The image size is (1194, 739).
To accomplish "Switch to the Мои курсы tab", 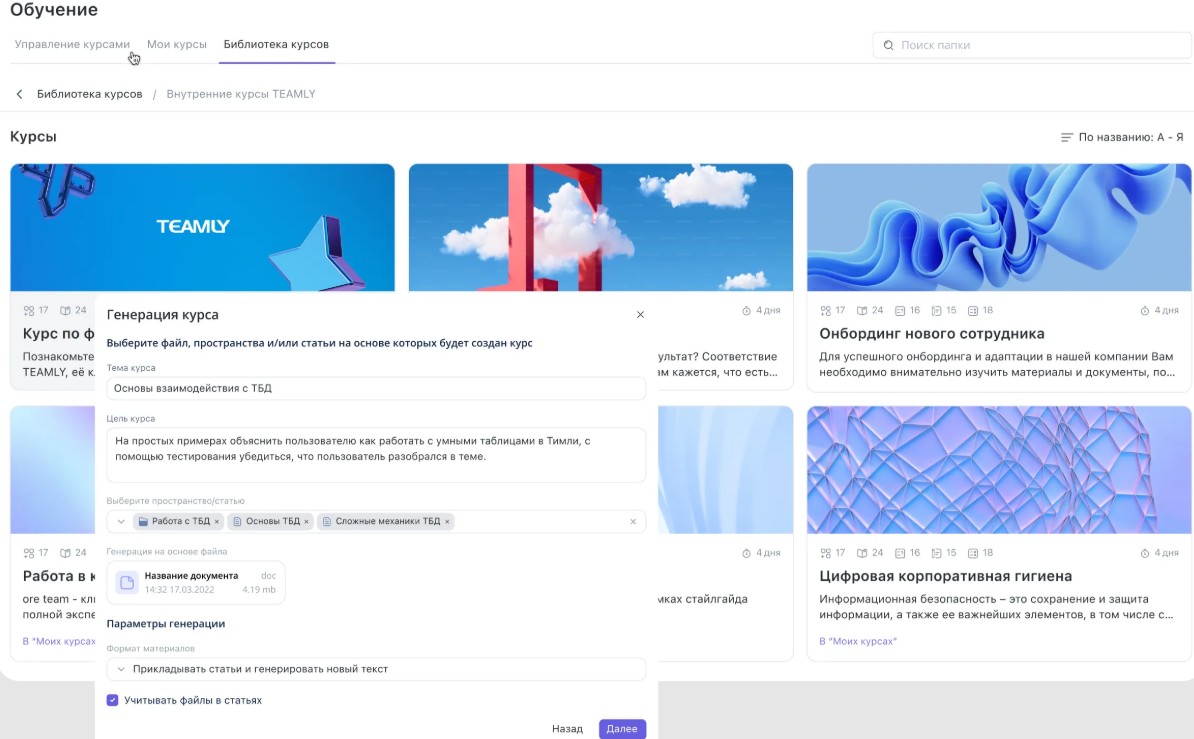I will tap(177, 45).
